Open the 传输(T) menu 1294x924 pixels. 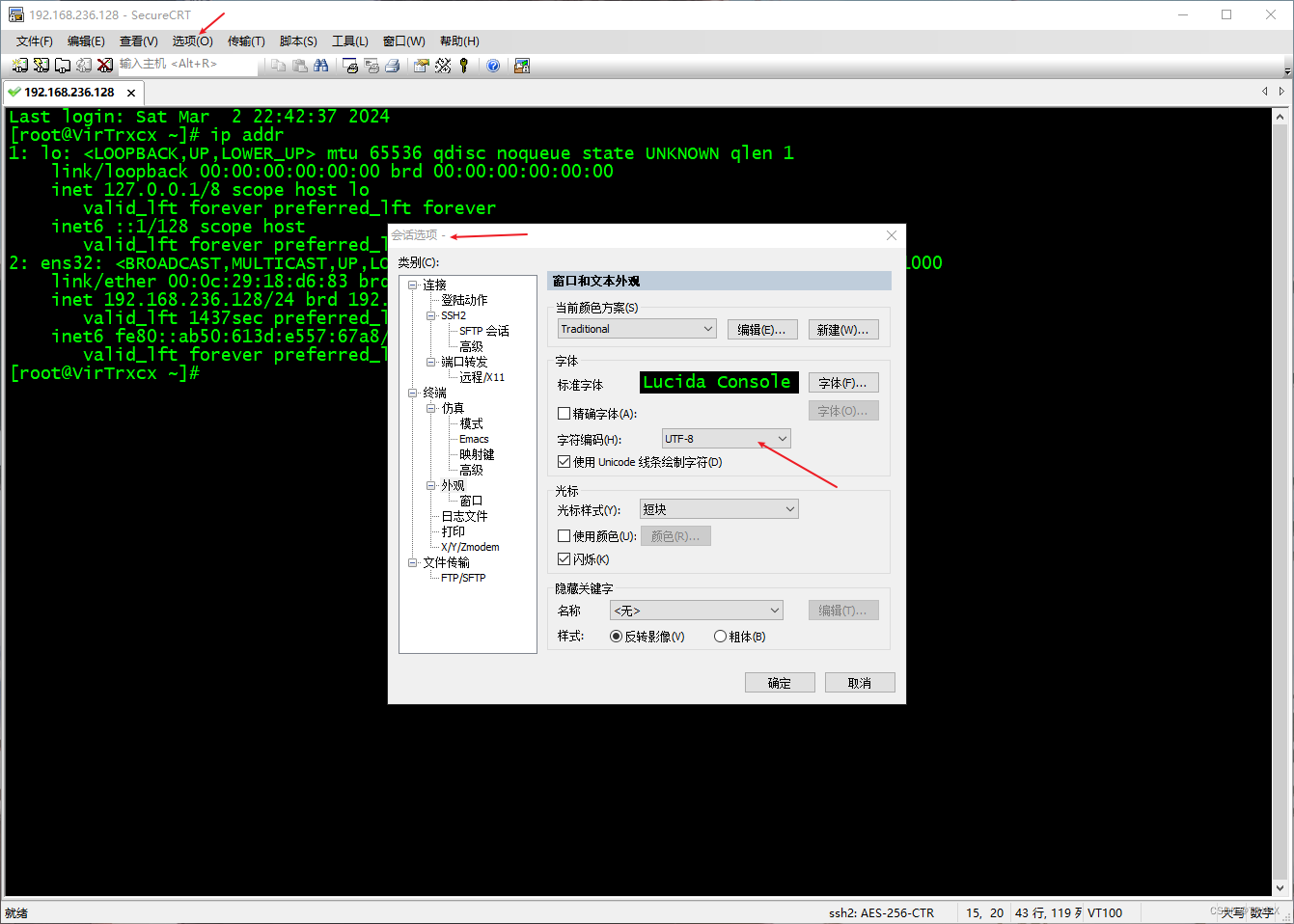pyautogui.click(x=246, y=41)
